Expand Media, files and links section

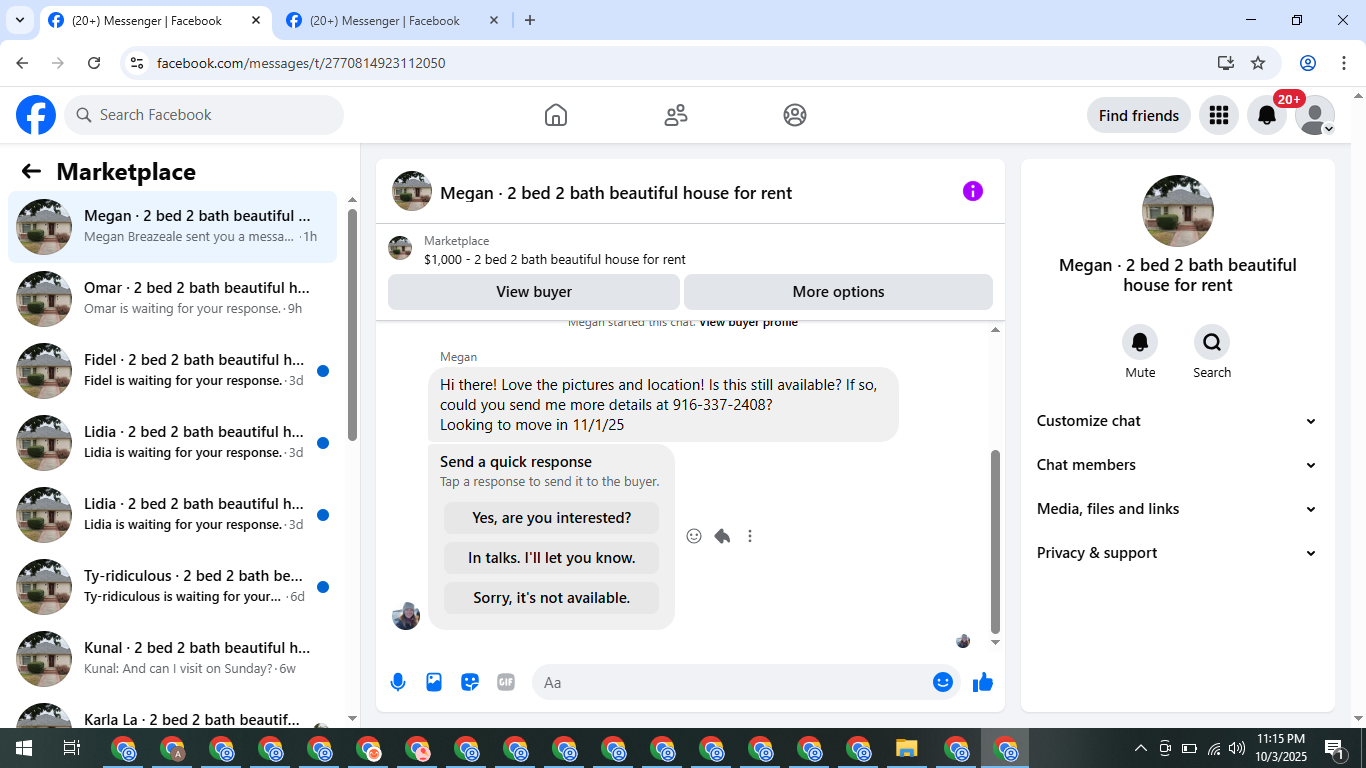[x=1177, y=509]
